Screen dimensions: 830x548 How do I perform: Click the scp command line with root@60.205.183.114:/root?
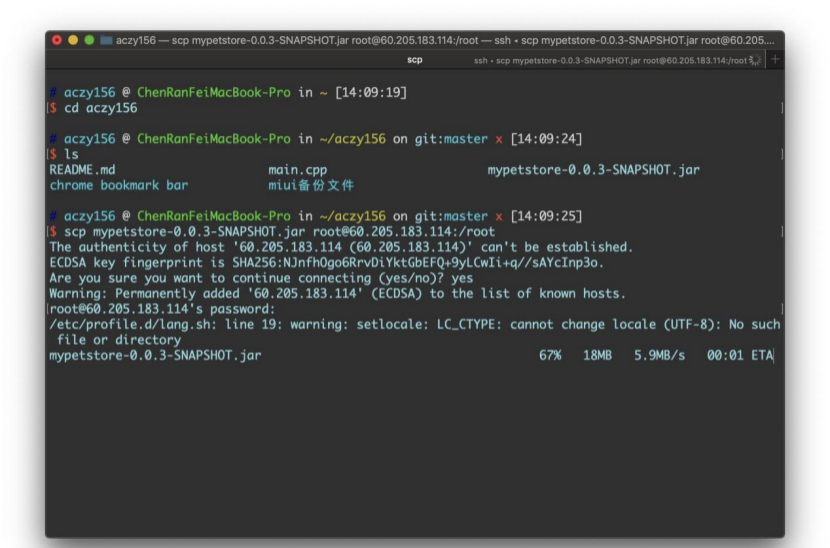coord(279,232)
